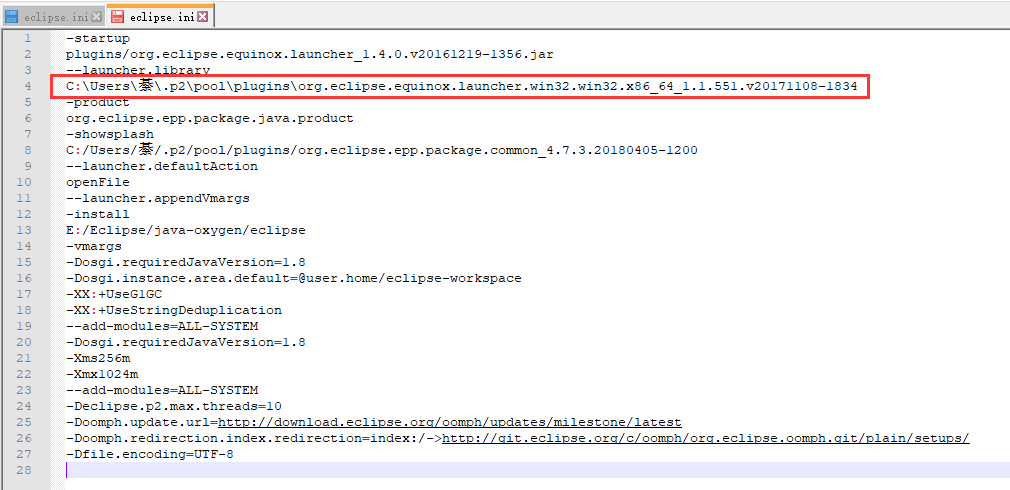Click the -XX:+UseStringDeduplication line
Image resolution: width=1010 pixels, height=490 pixels.
pos(174,310)
